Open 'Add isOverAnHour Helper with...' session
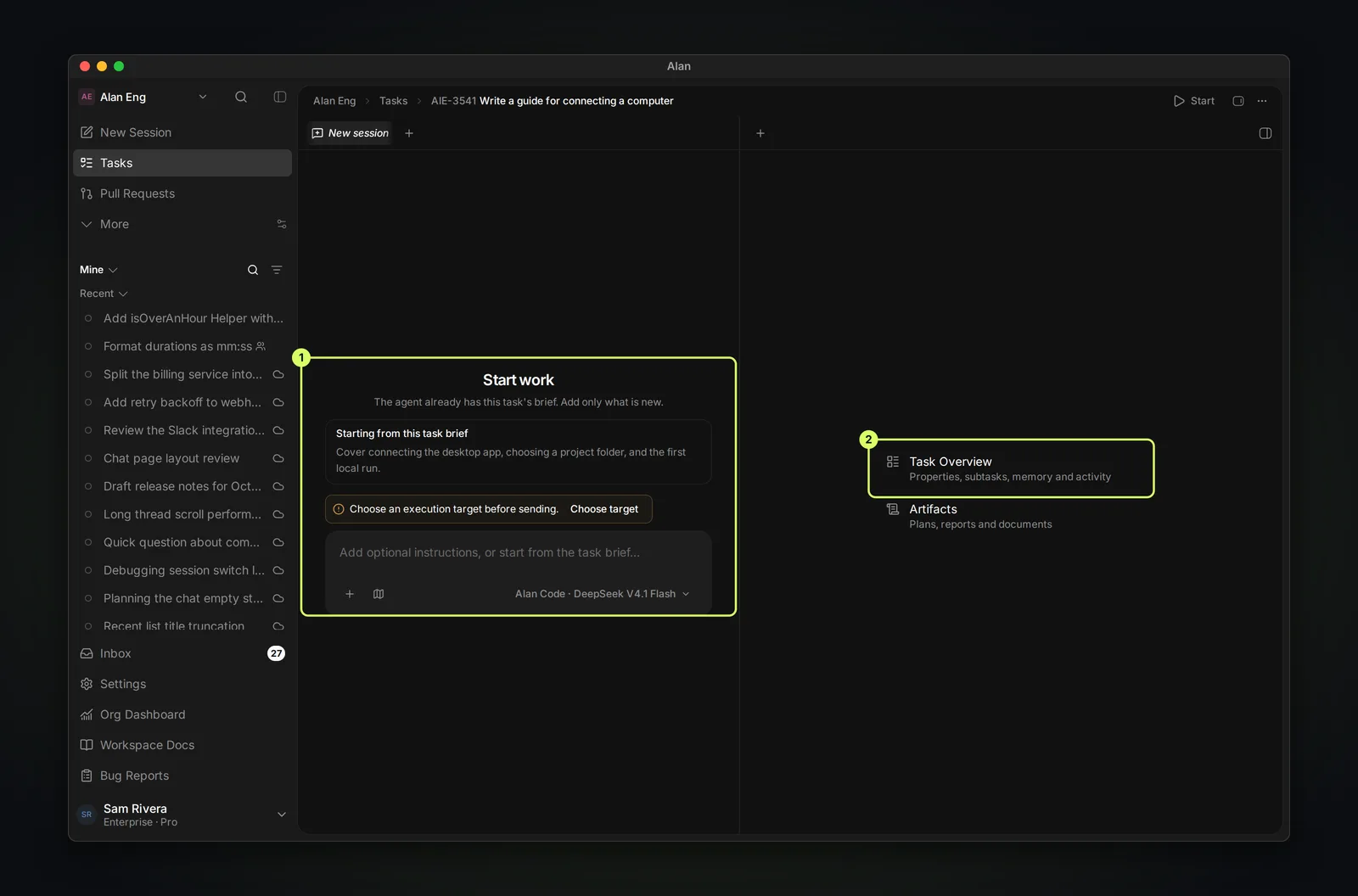 point(182,318)
